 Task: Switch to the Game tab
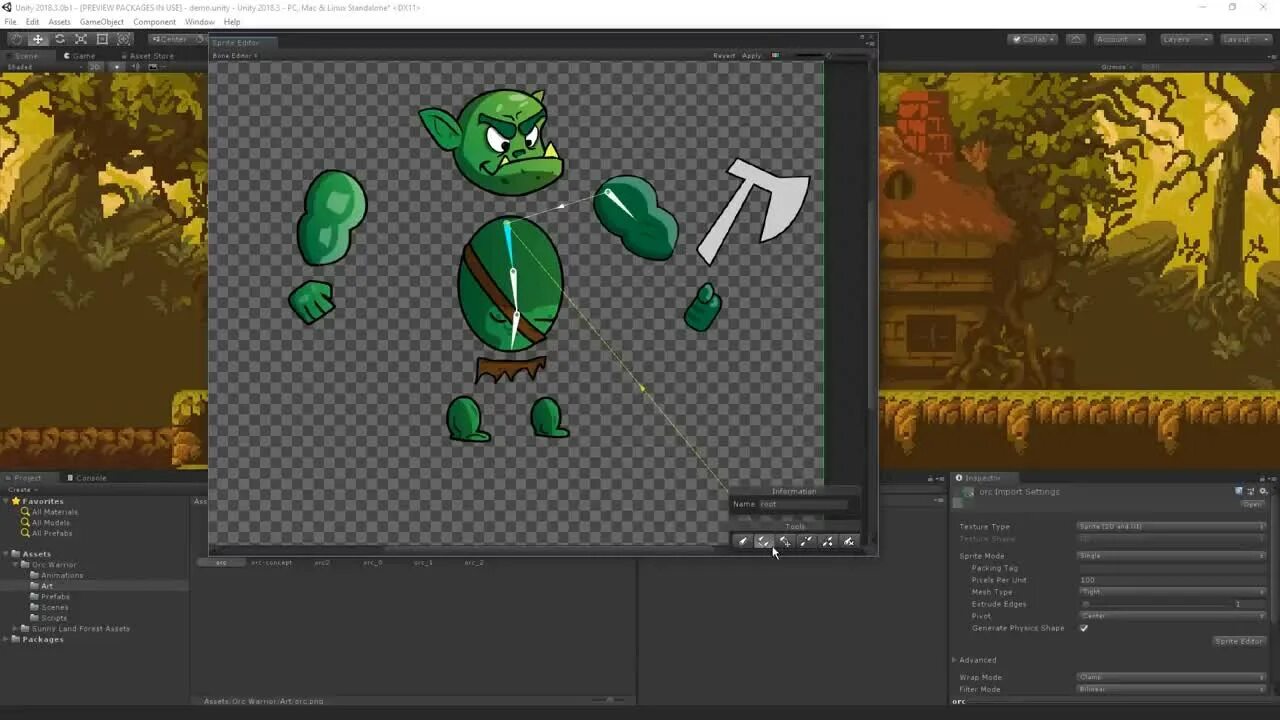click(x=80, y=56)
